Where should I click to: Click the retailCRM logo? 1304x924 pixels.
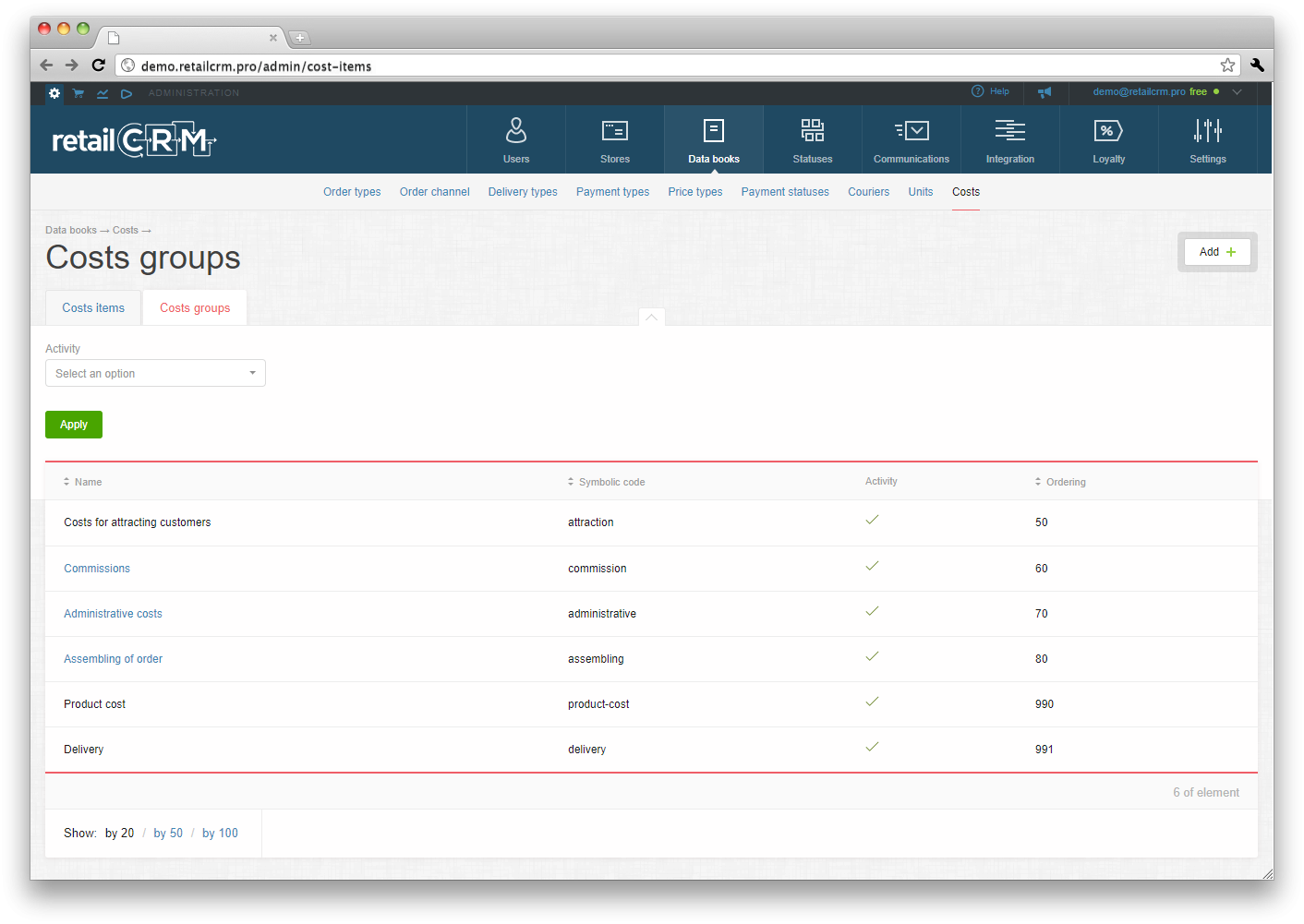(134, 139)
